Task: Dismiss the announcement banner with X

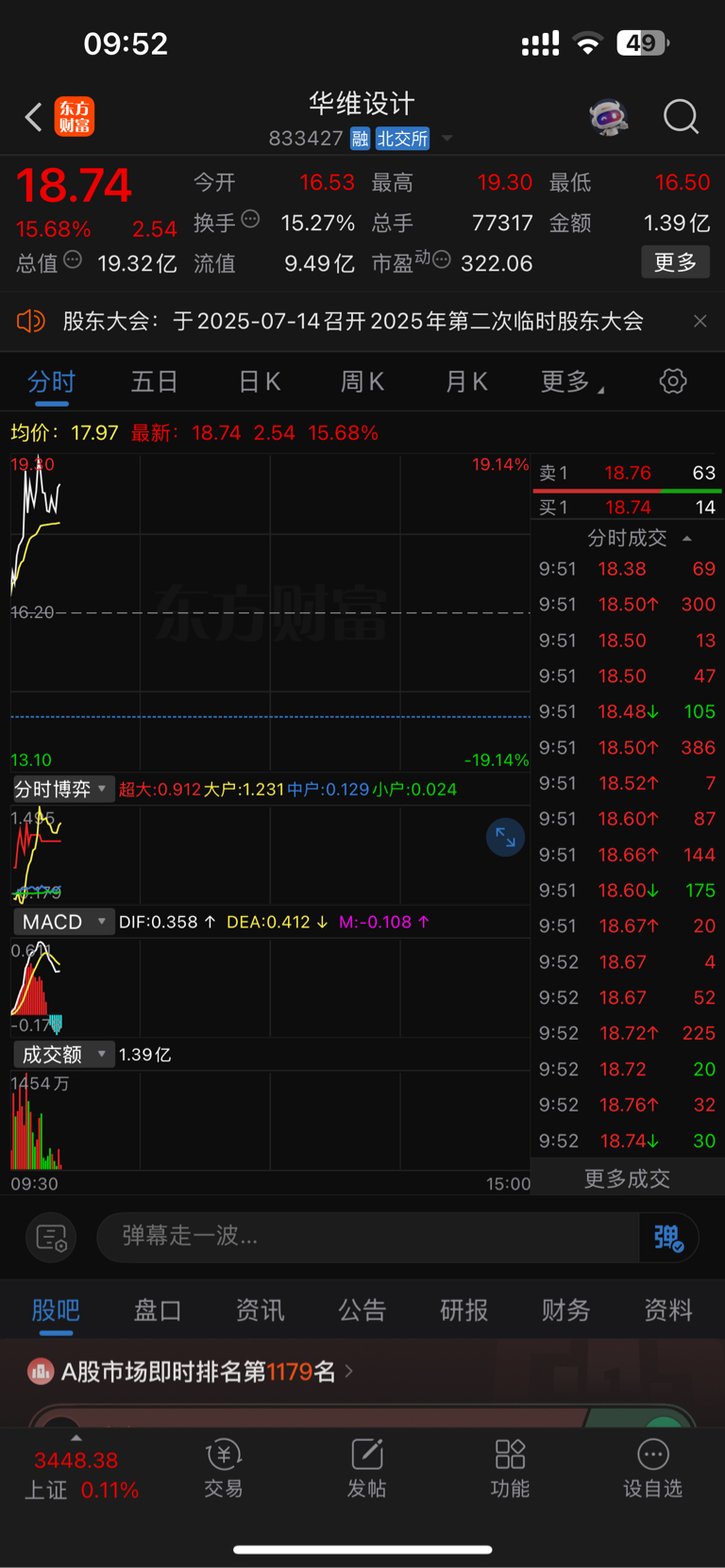Action: 700,321
